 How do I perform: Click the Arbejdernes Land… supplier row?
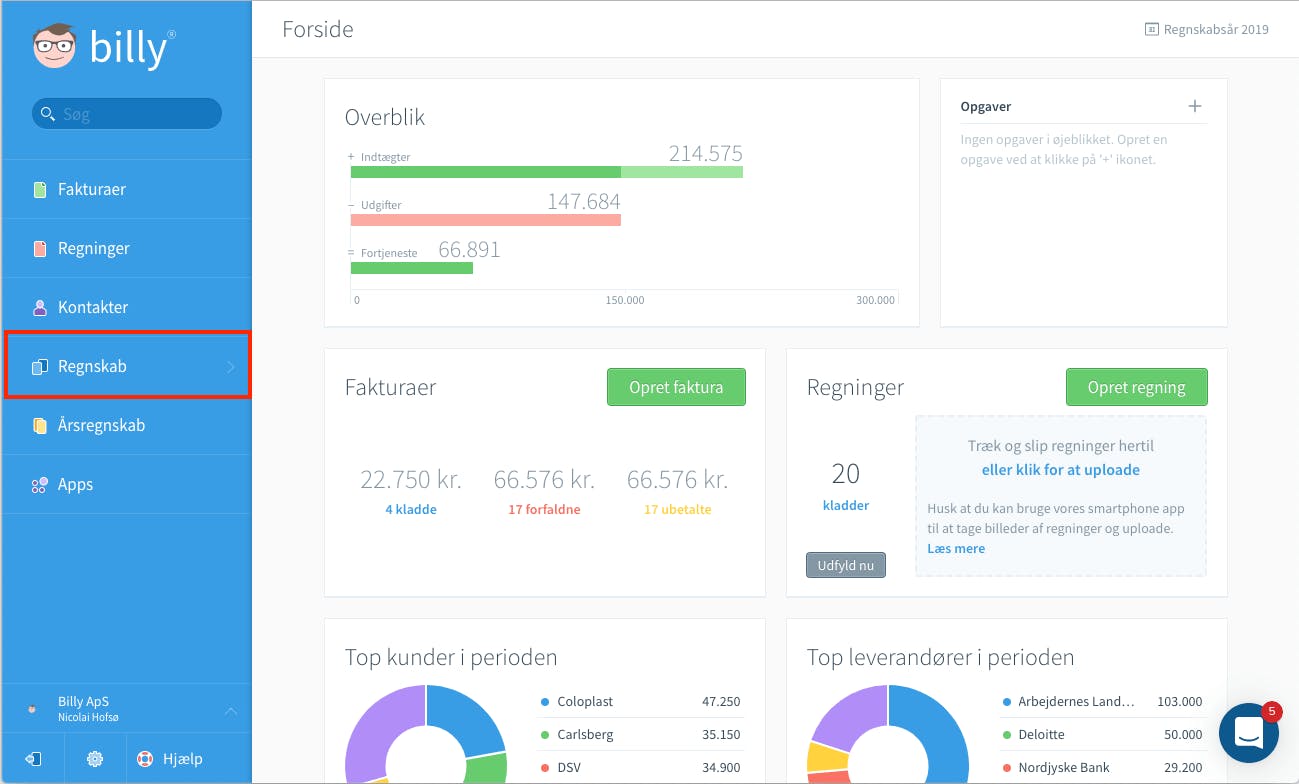1103,702
